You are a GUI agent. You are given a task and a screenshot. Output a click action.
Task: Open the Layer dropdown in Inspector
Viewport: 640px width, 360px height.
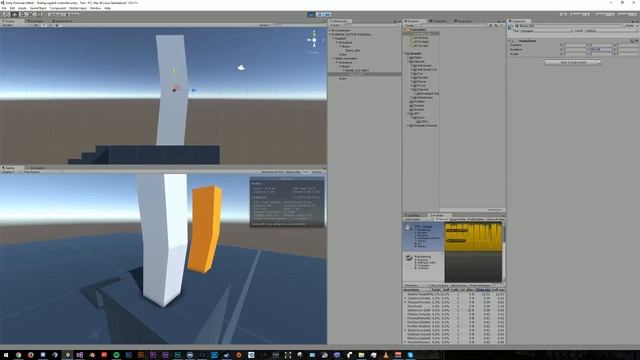[611, 31]
